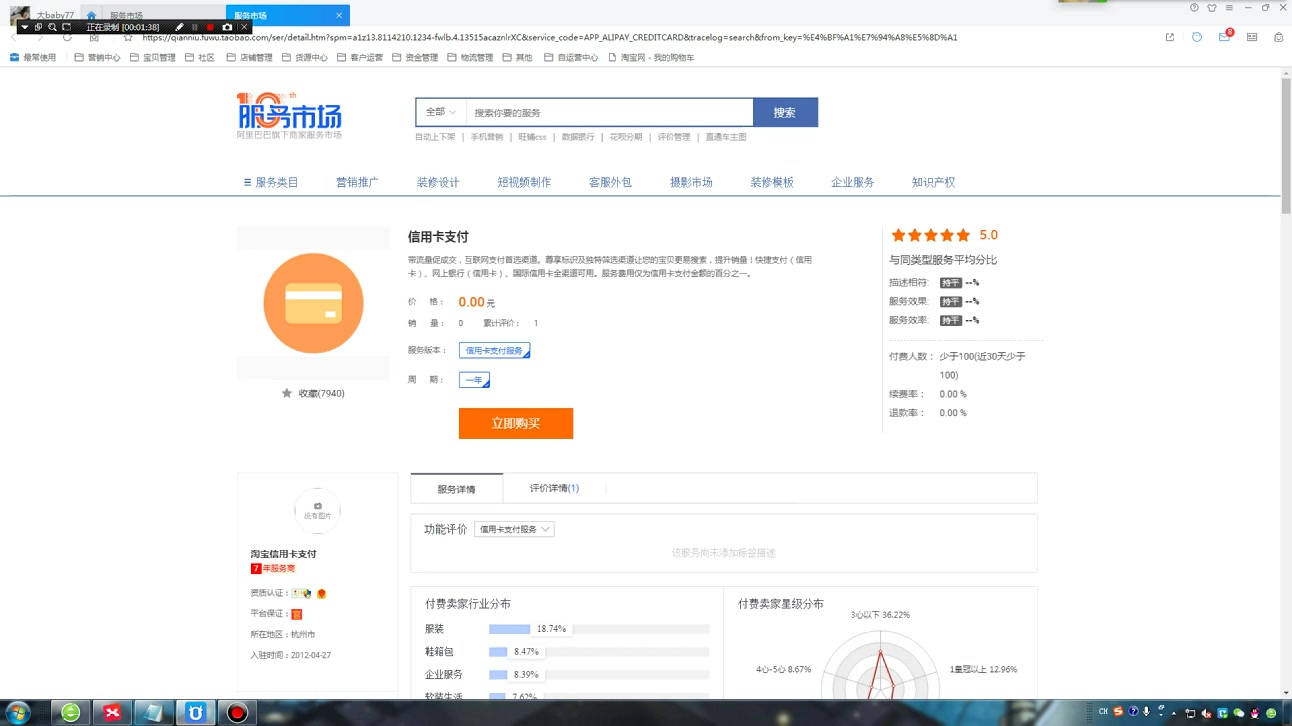1292x726 pixels.
Task: Open the red recorder app in the taskbar
Action: [237, 712]
